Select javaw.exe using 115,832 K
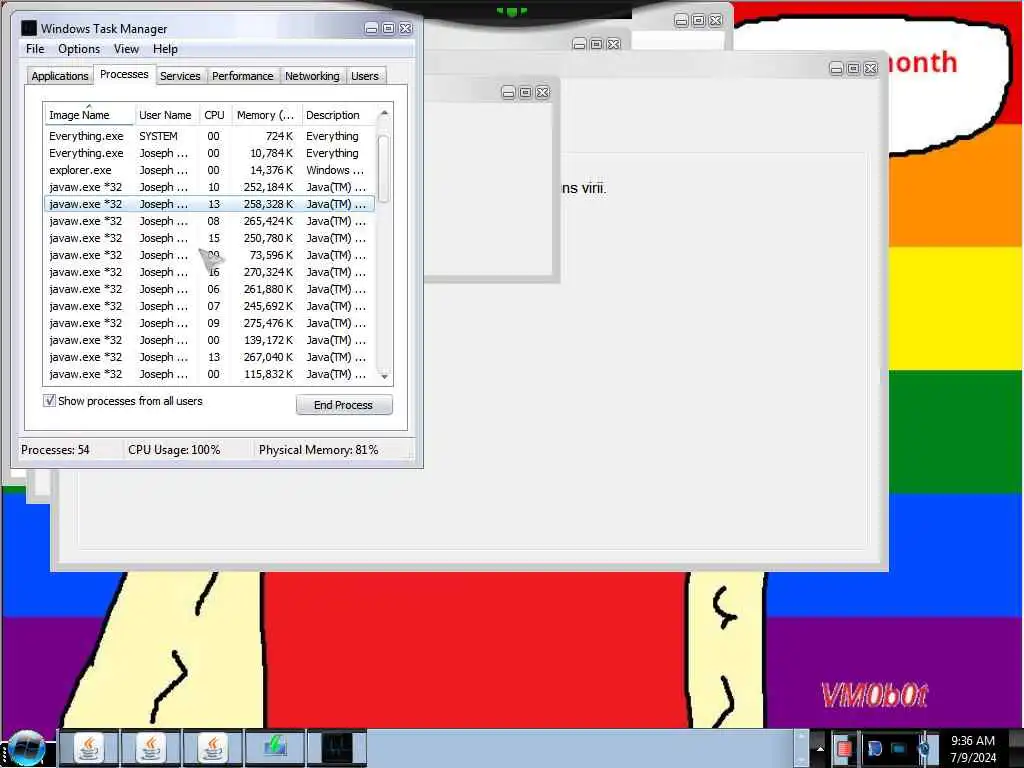Screen dimensions: 1024x768 (210, 374)
